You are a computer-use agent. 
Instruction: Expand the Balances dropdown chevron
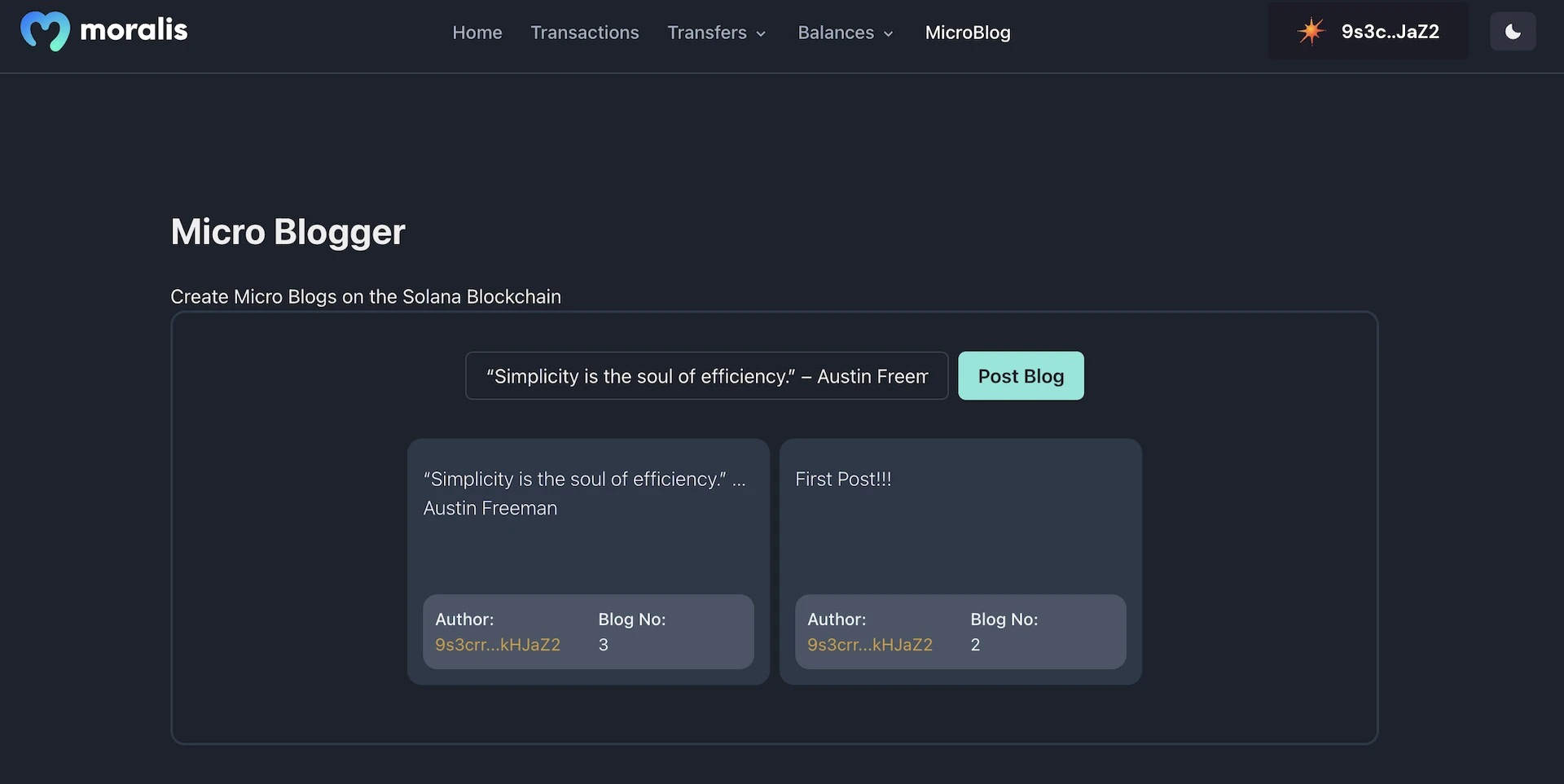(x=888, y=33)
